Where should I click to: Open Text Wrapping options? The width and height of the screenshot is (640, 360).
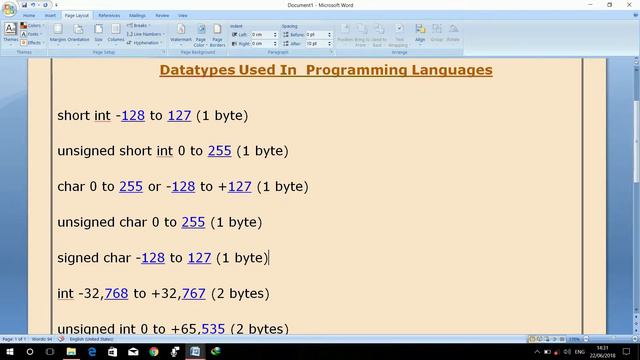(398, 35)
